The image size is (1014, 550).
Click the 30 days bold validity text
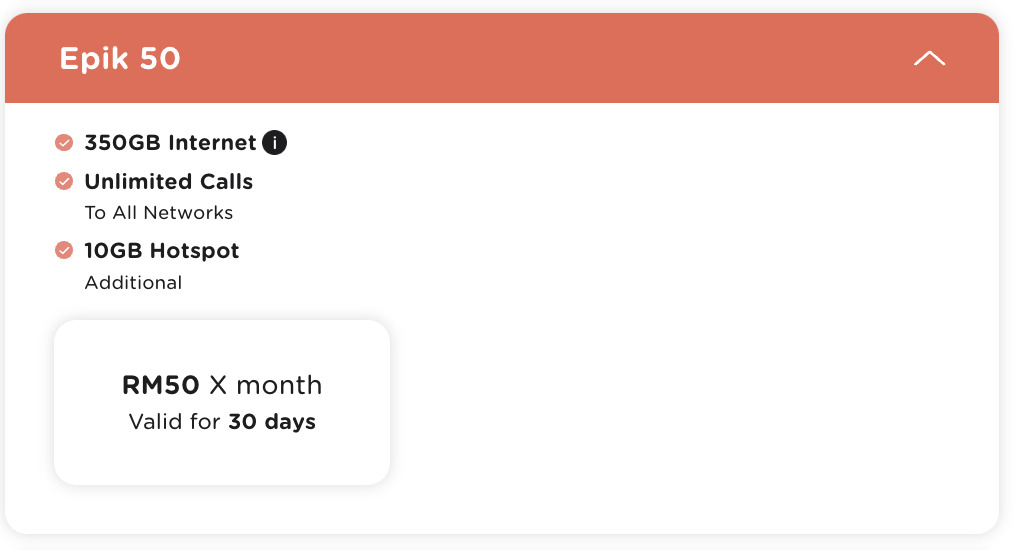272,421
